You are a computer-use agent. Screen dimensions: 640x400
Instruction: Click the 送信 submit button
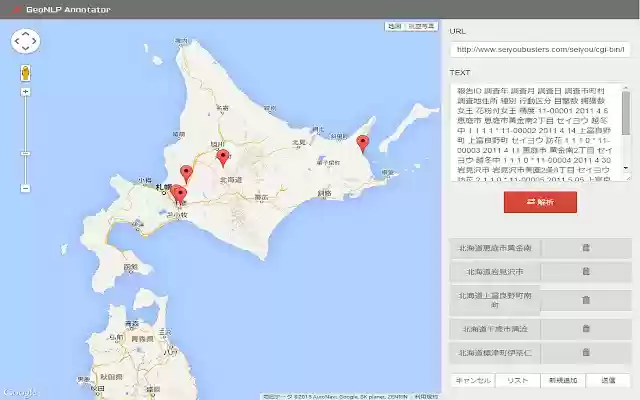608,380
